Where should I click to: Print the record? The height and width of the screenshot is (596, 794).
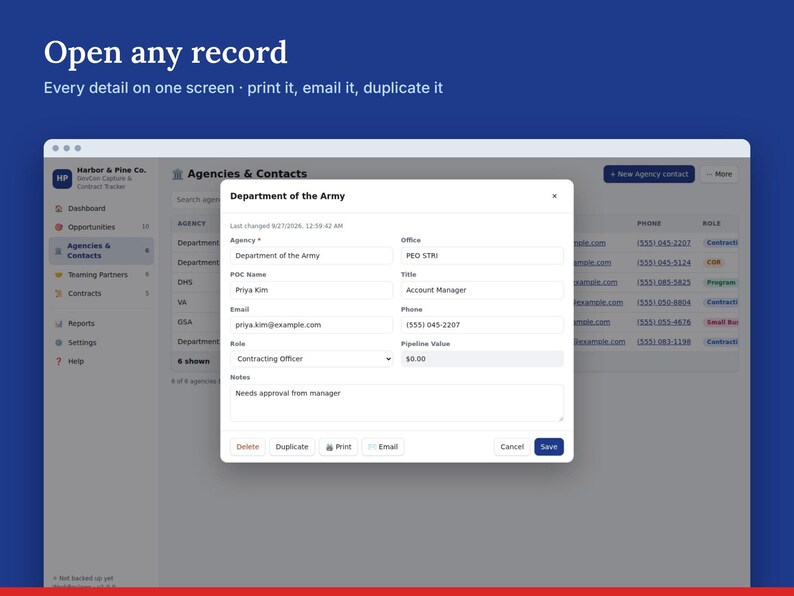(338, 447)
